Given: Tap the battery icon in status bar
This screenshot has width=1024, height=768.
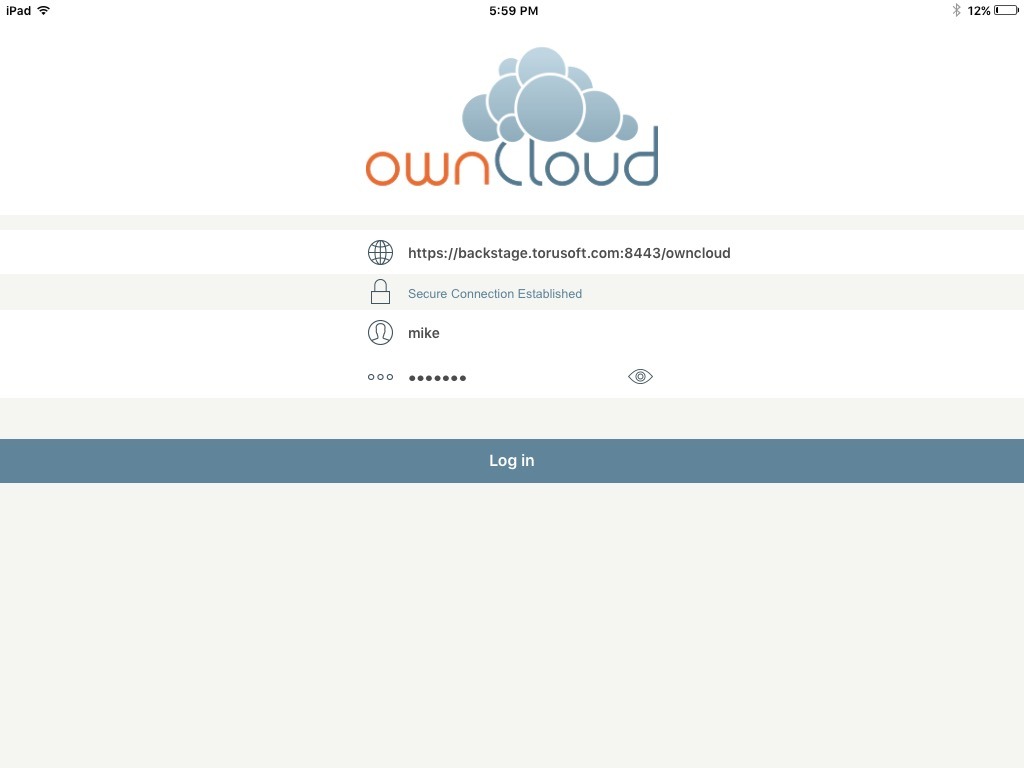Looking at the screenshot, I should (1006, 10).
